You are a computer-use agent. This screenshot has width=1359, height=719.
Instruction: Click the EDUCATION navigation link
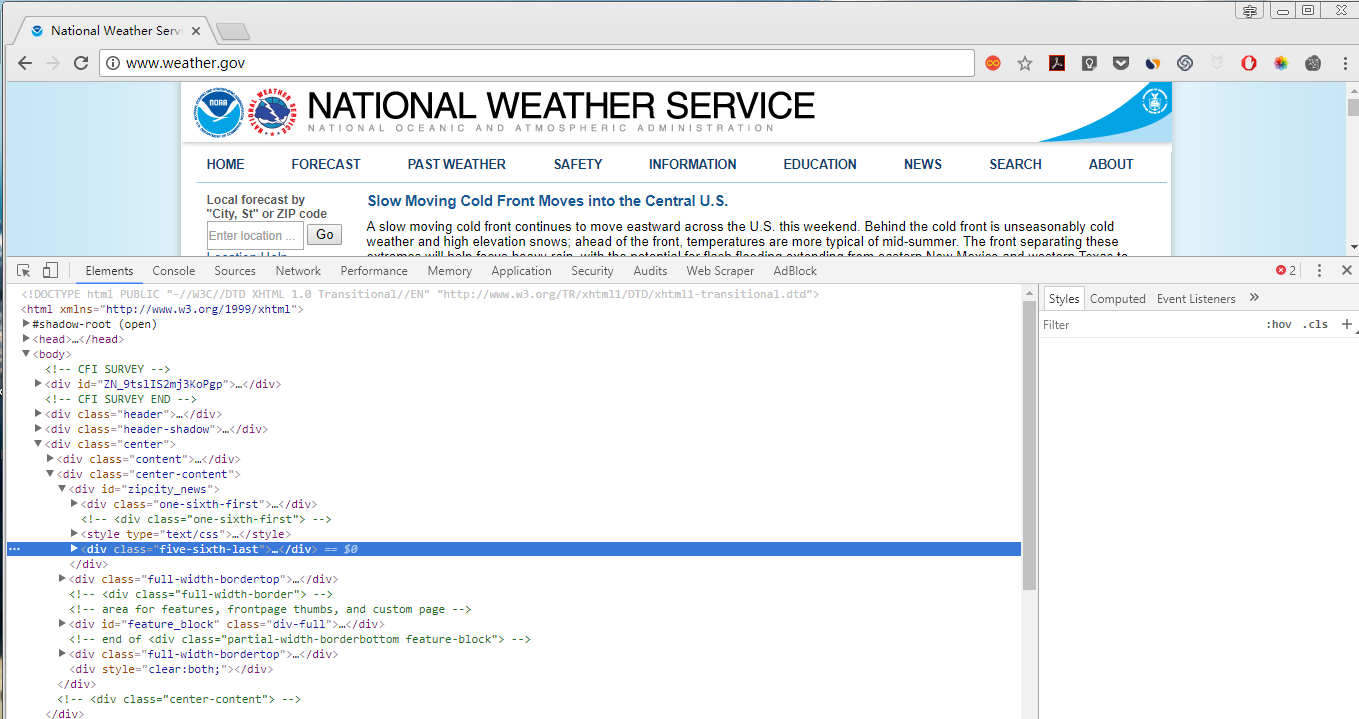coord(820,164)
